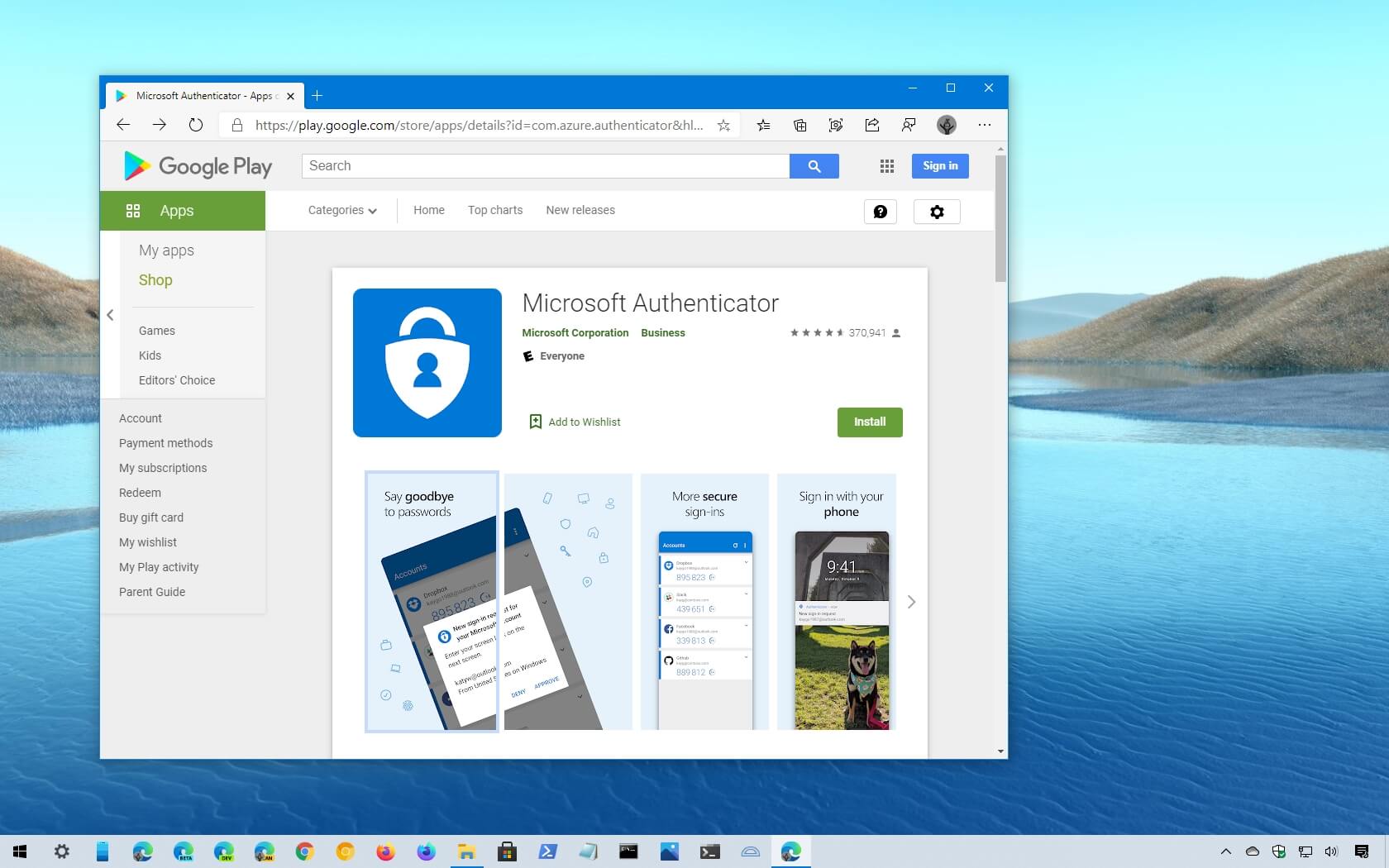Open the Categories dropdown

[x=341, y=210]
